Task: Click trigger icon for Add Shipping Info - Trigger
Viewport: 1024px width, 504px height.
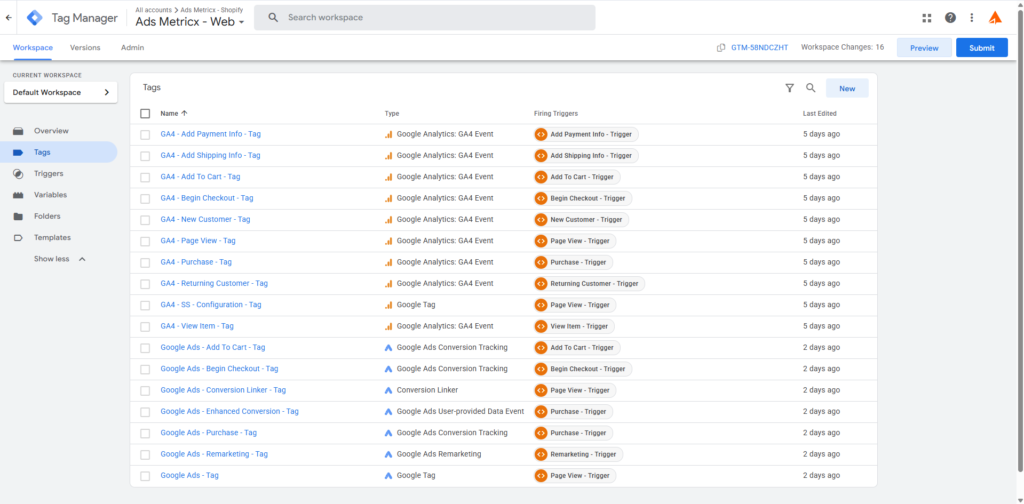Action: (x=541, y=156)
